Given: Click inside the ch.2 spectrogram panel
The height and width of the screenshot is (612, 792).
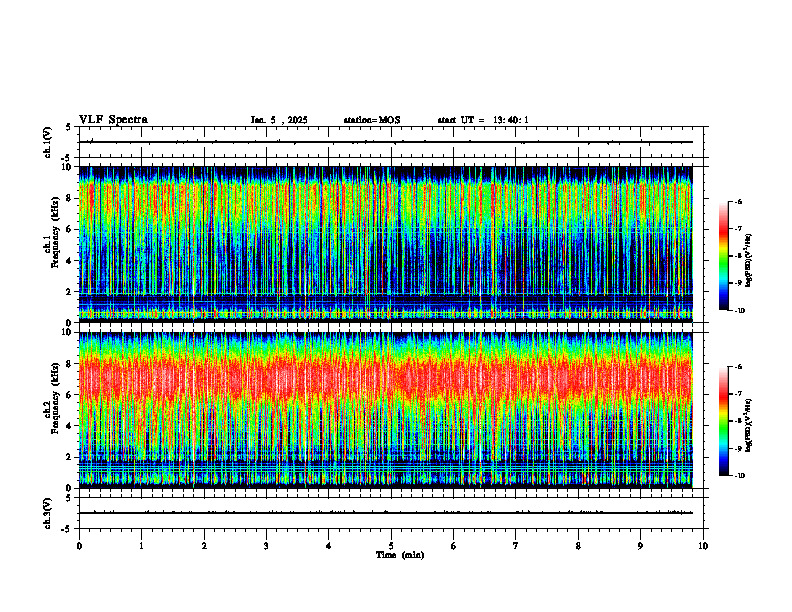Looking at the screenshot, I should pyautogui.click(x=385, y=410).
